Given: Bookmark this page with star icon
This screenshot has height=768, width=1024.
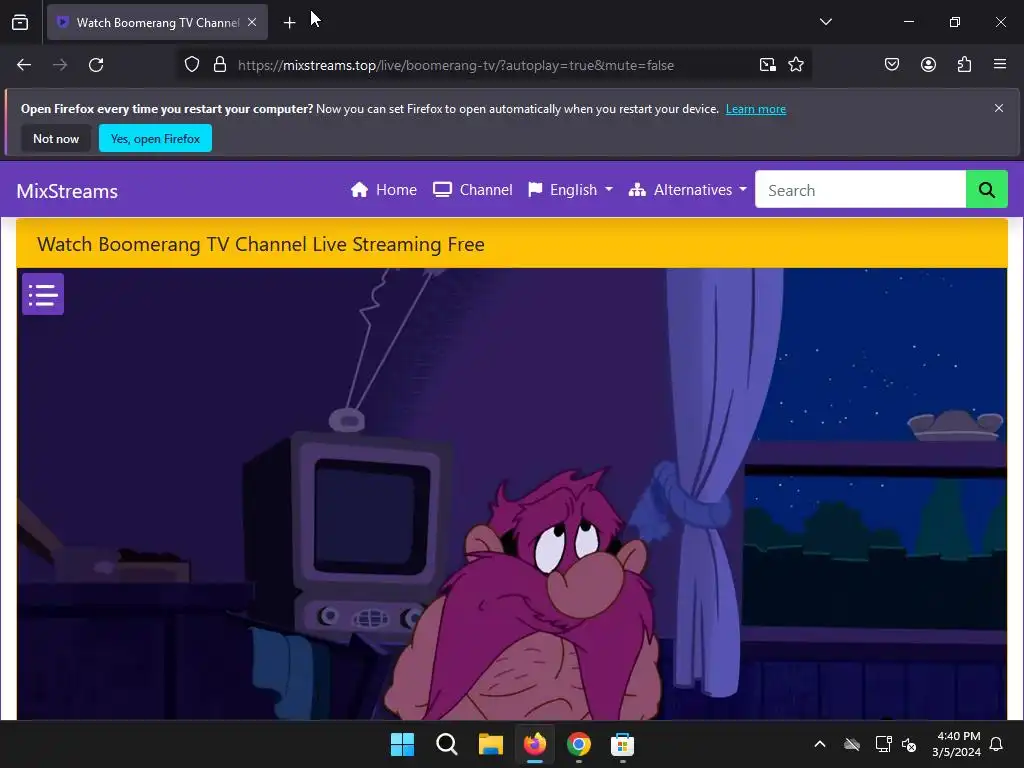Looking at the screenshot, I should (795, 65).
